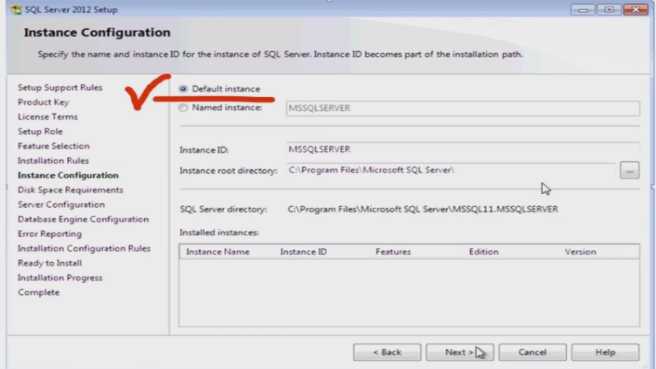Select Setup Role step in sidebar
Screen dimensions: 656x369
tap(40, 131)
